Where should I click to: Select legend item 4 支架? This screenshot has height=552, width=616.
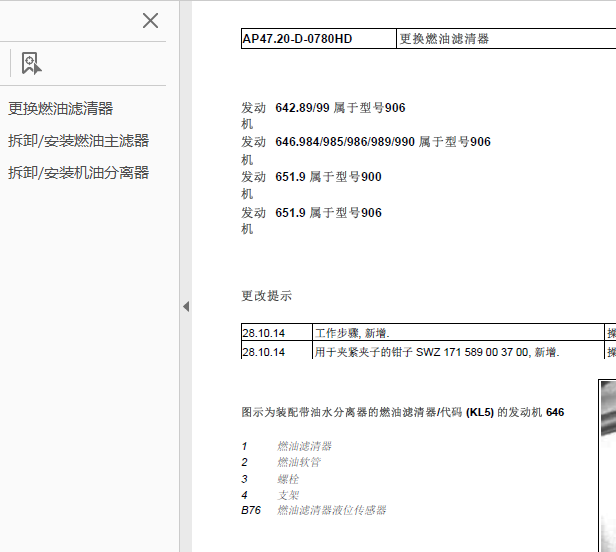click(x=270, y=495)
